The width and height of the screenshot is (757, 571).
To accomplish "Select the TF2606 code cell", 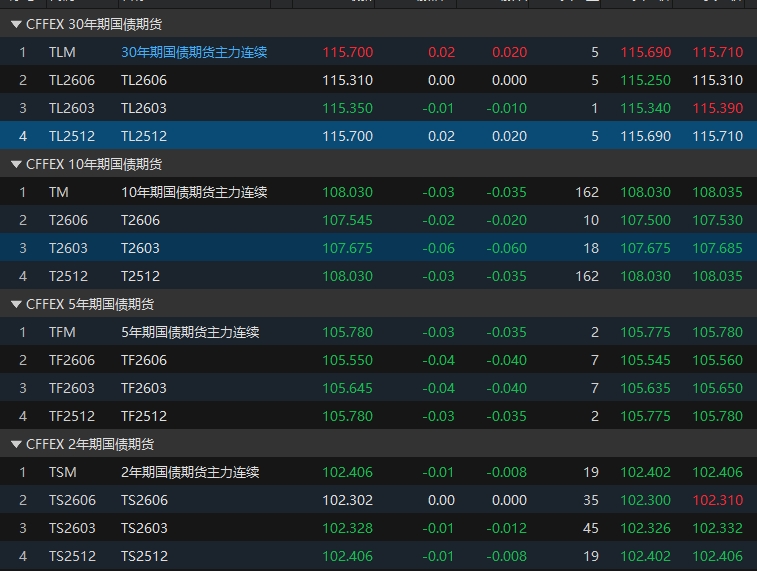I will click(x=72, y=360).
